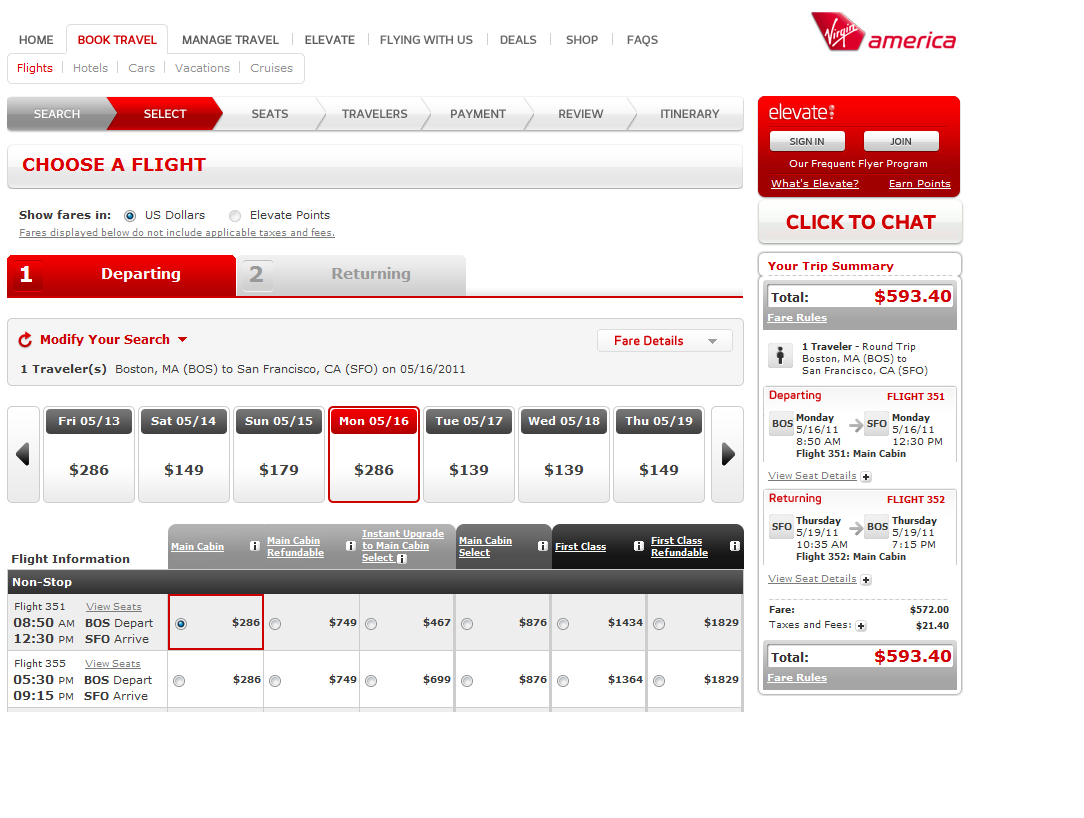Select Flight 355 Main Cabin $286 fare
Viewport: 1084px width, 818px height.
(x=180, y=681)
